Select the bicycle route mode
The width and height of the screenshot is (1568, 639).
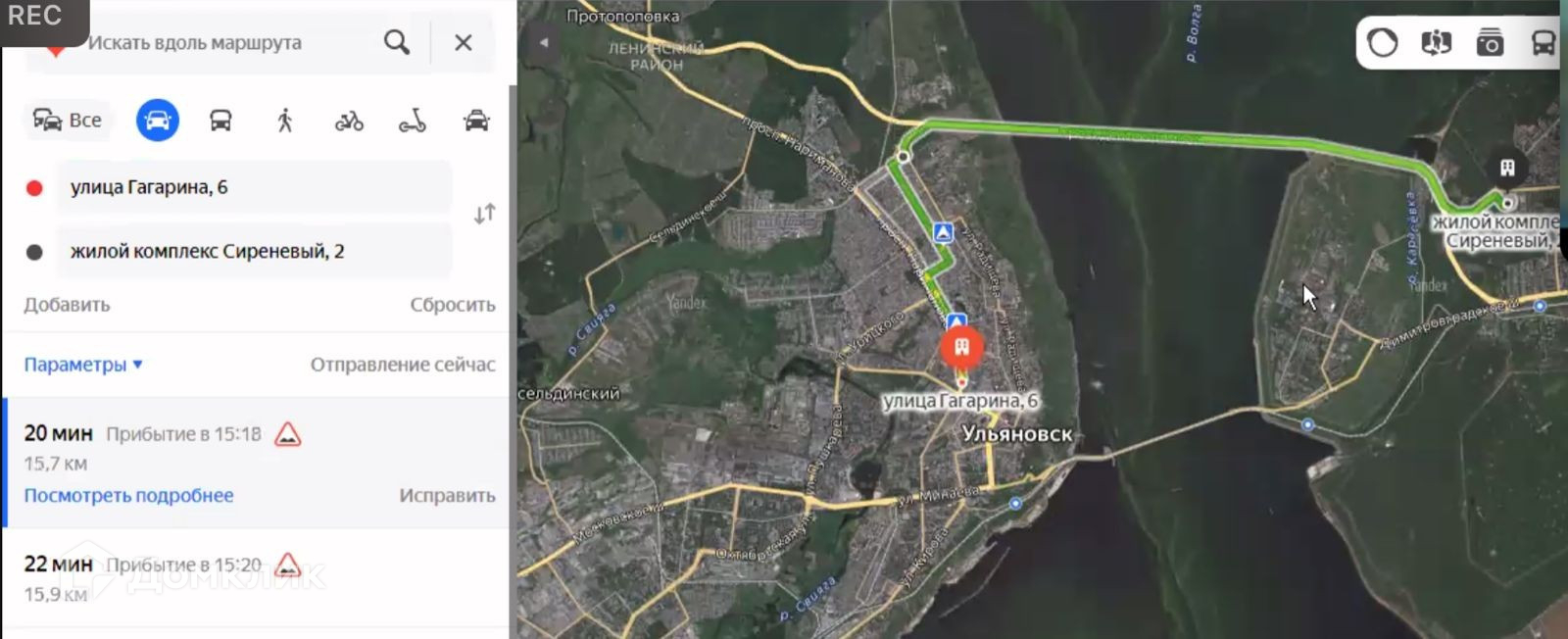point(349,122)
